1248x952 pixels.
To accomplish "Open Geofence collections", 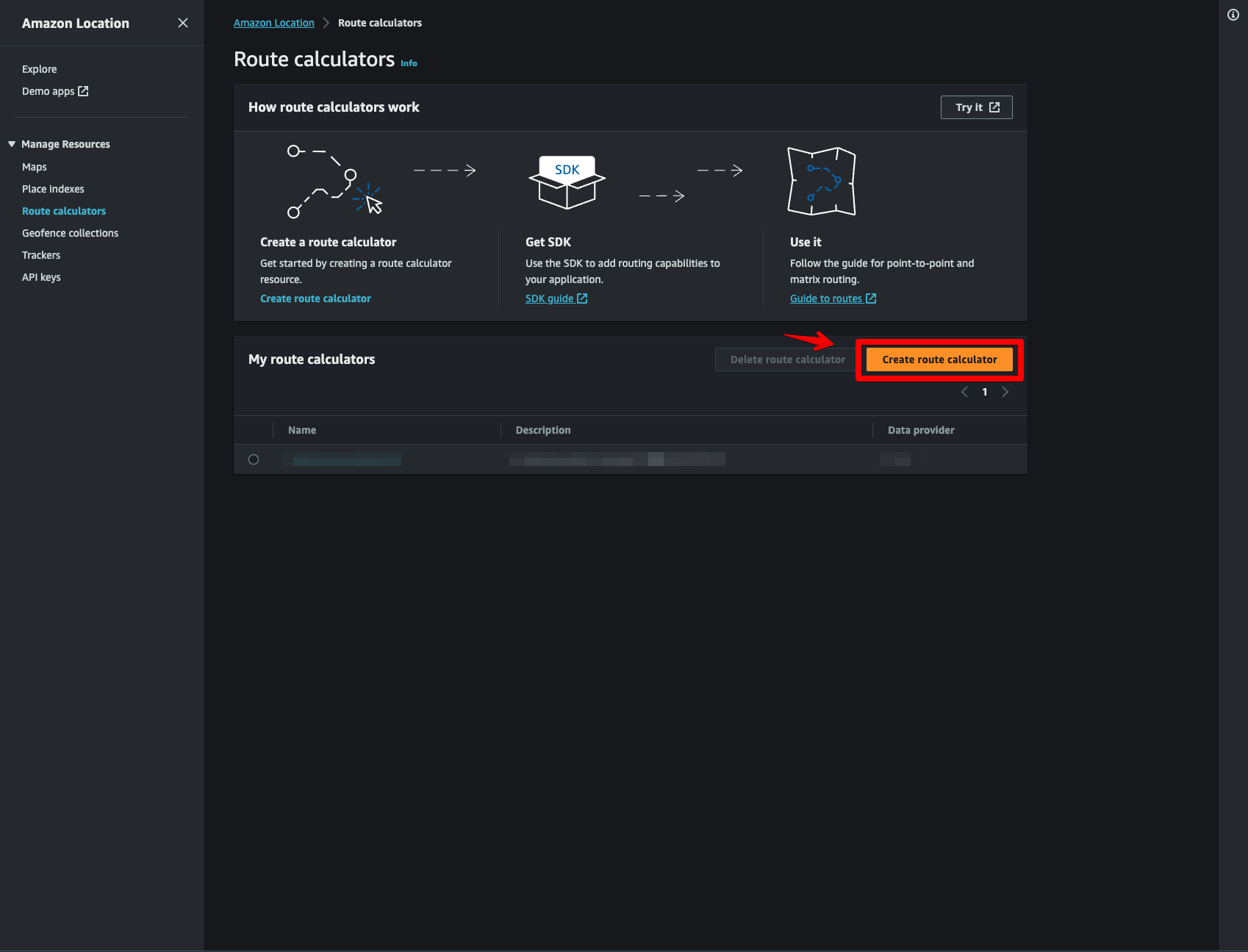I will coord(70,233).
